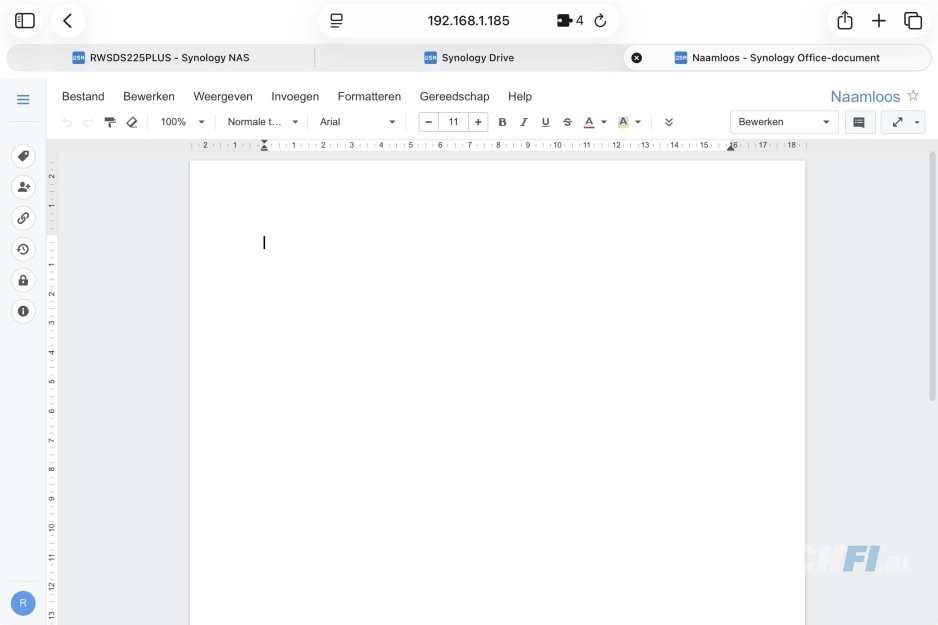This screenshot has height=625, width=938.
Task: Toggle bold formatting
Action: click(502, 122)
